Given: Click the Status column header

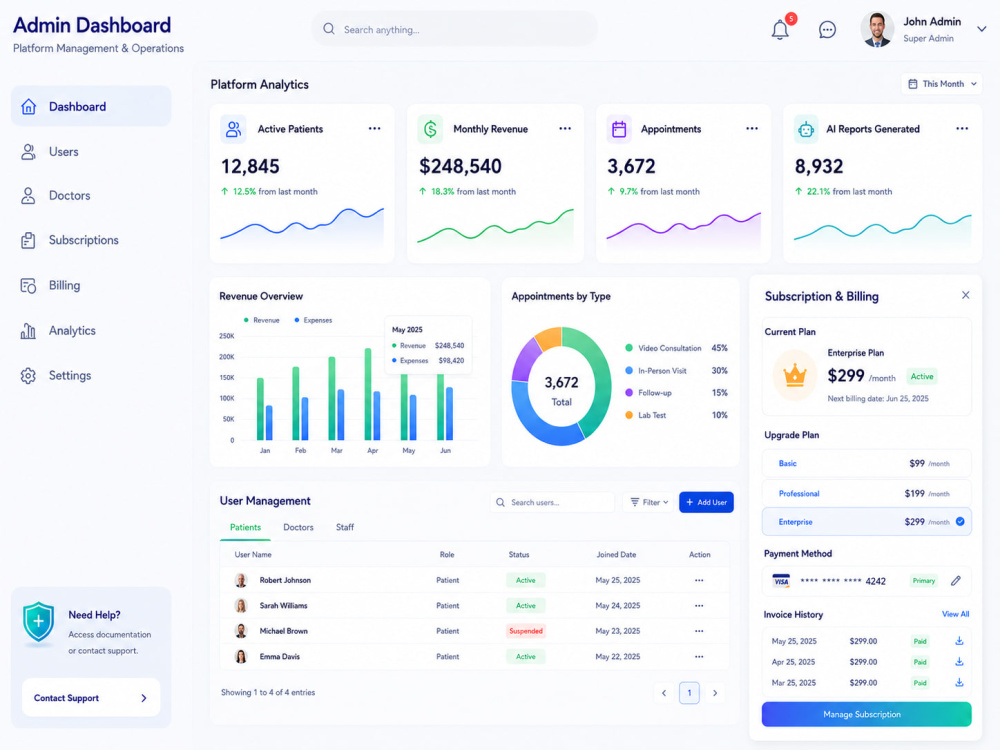Looking at the screenshot, I should click(x=518, y=555).
